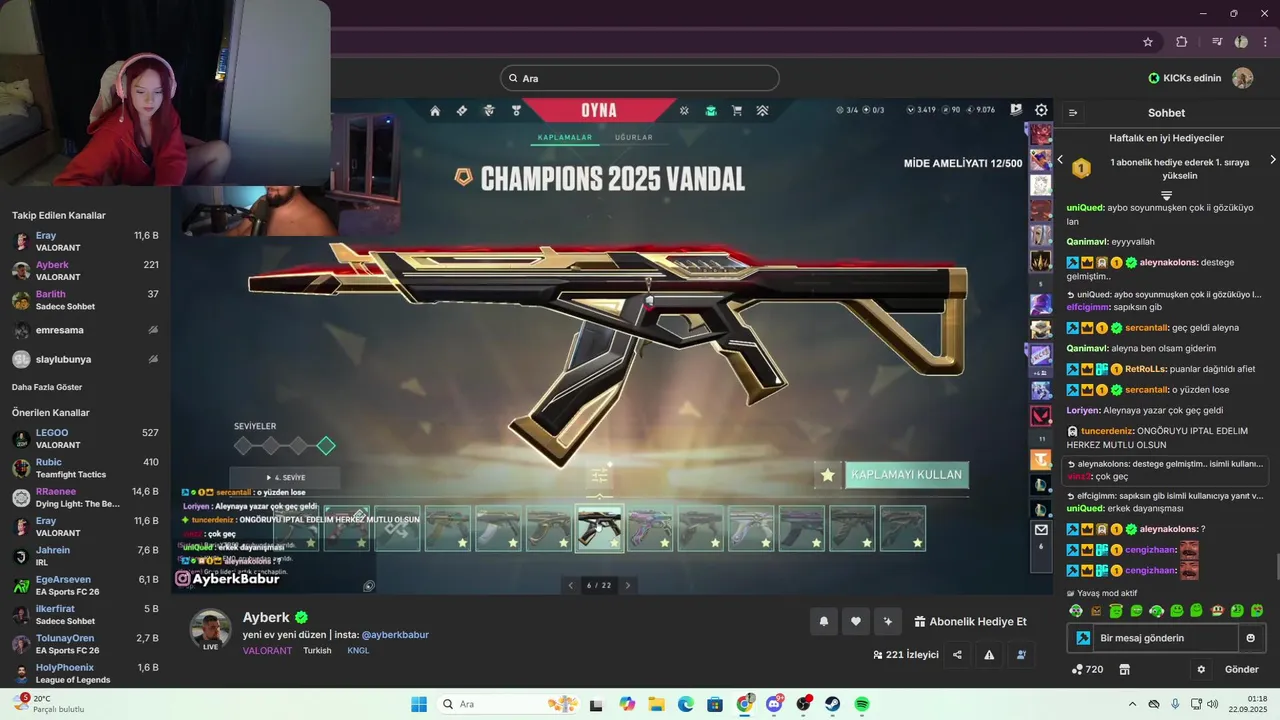1280x720 pixels.
Task: Focus the Bir mesaj gönderin chat input
Action: click(1165, 638)
